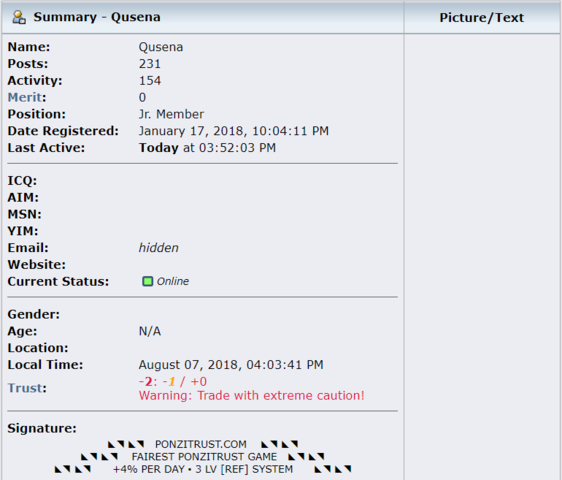This screenshot has width=562, height=480.
Task: Click the post count 231
Action: coord(150,64)
